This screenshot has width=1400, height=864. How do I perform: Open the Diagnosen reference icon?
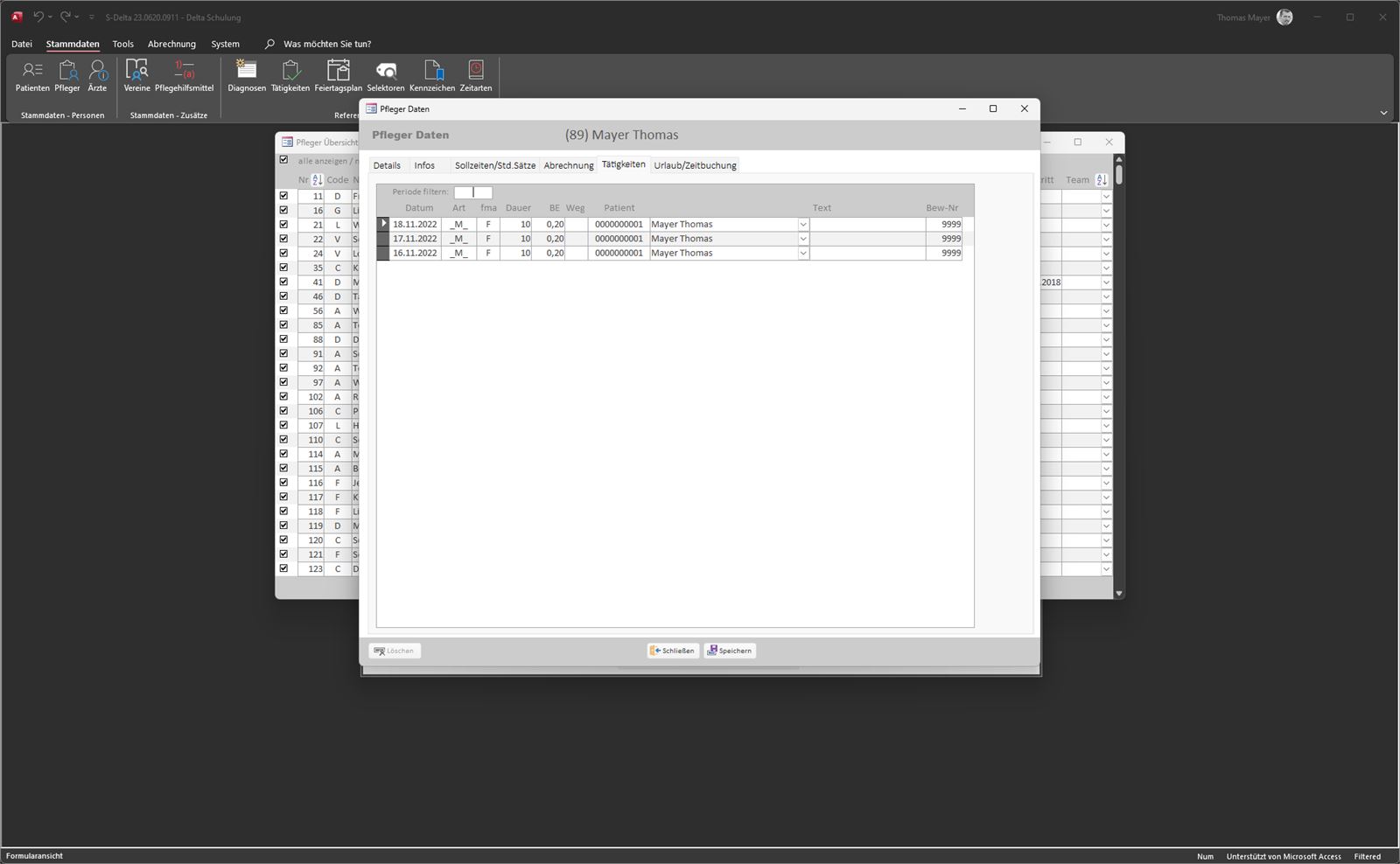click(x=247, y=75)
